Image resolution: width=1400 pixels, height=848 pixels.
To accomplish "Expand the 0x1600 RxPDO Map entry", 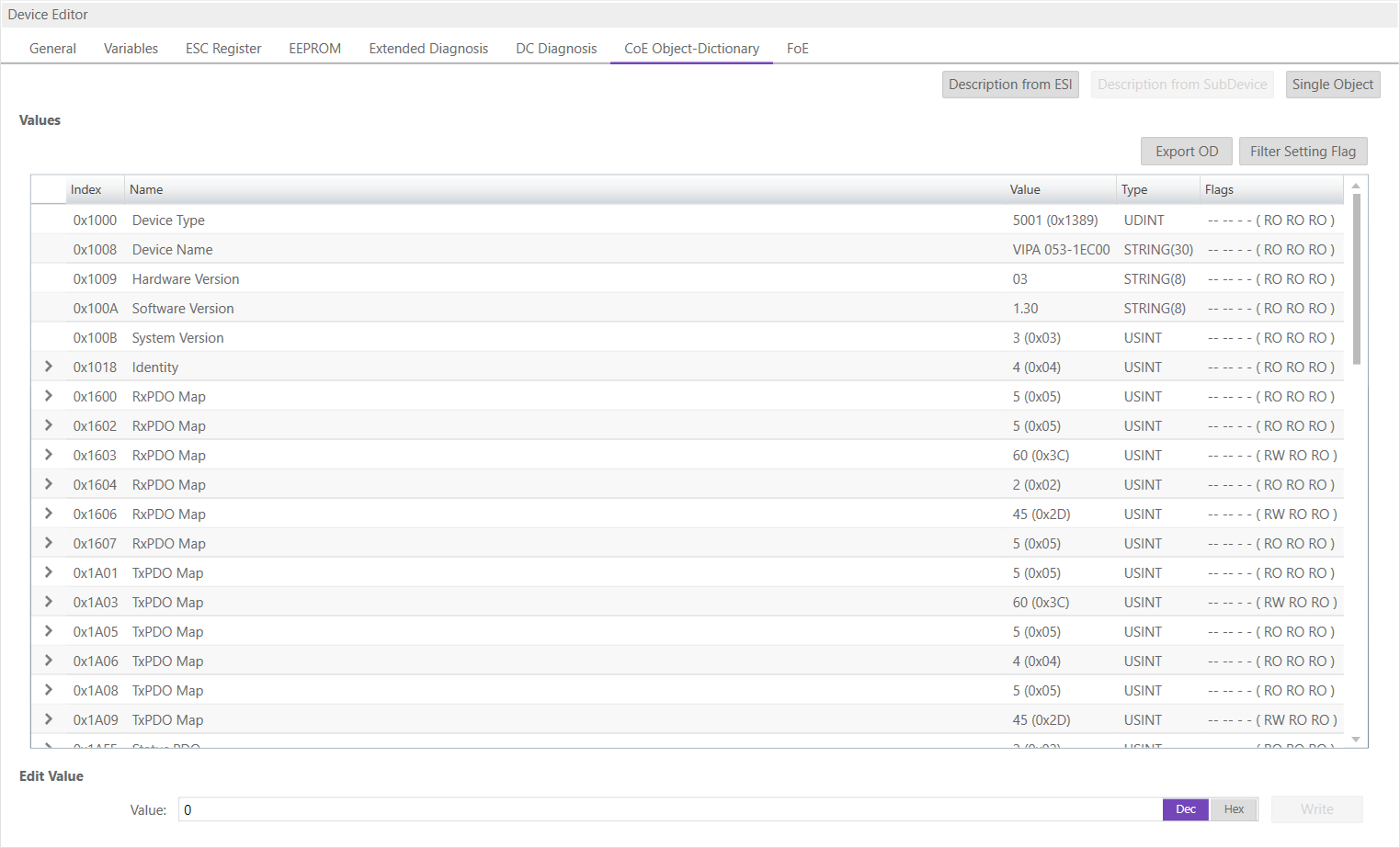I will 49,396.
